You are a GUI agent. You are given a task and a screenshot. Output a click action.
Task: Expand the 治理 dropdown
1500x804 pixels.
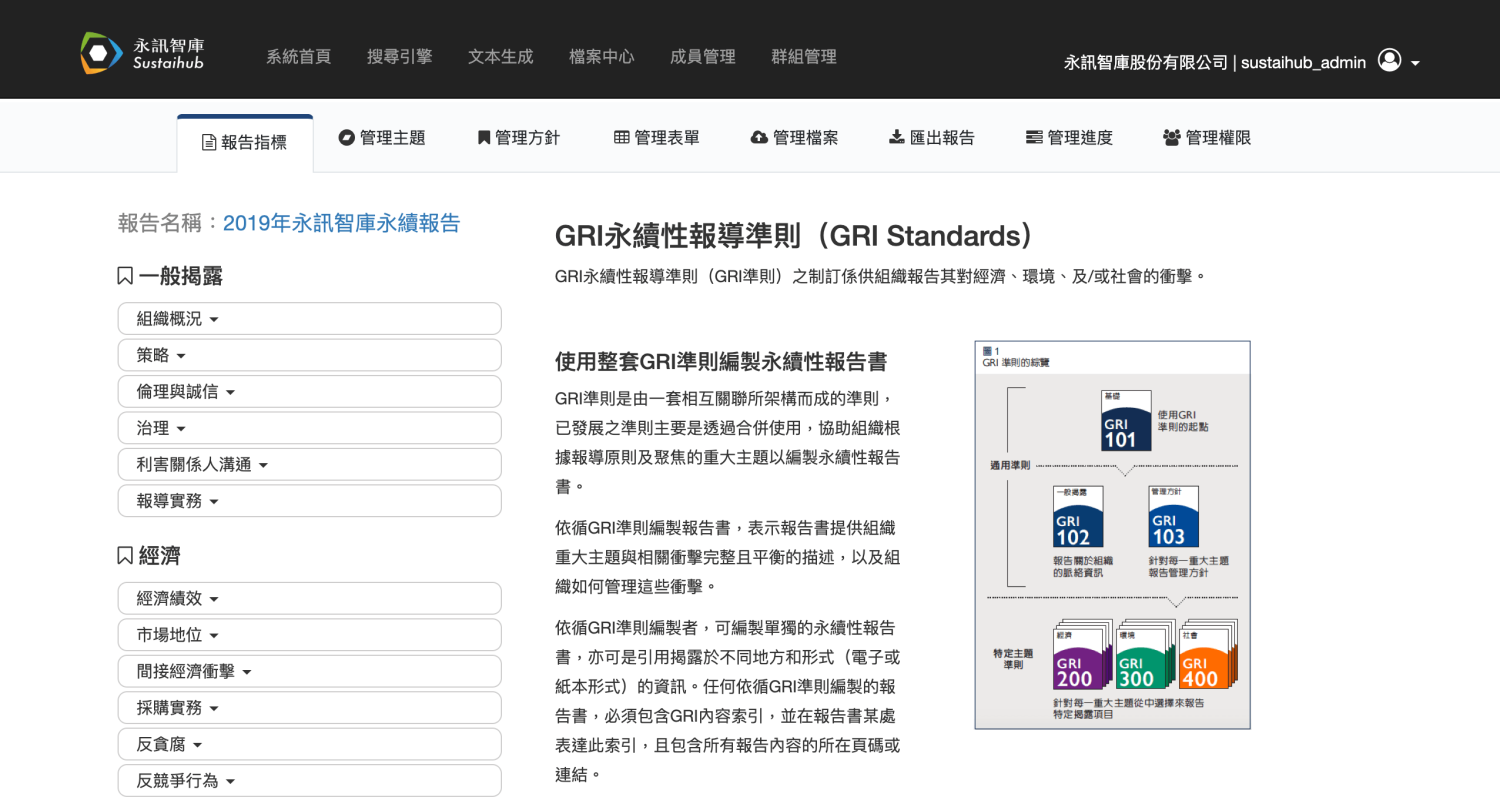[309, 428]
